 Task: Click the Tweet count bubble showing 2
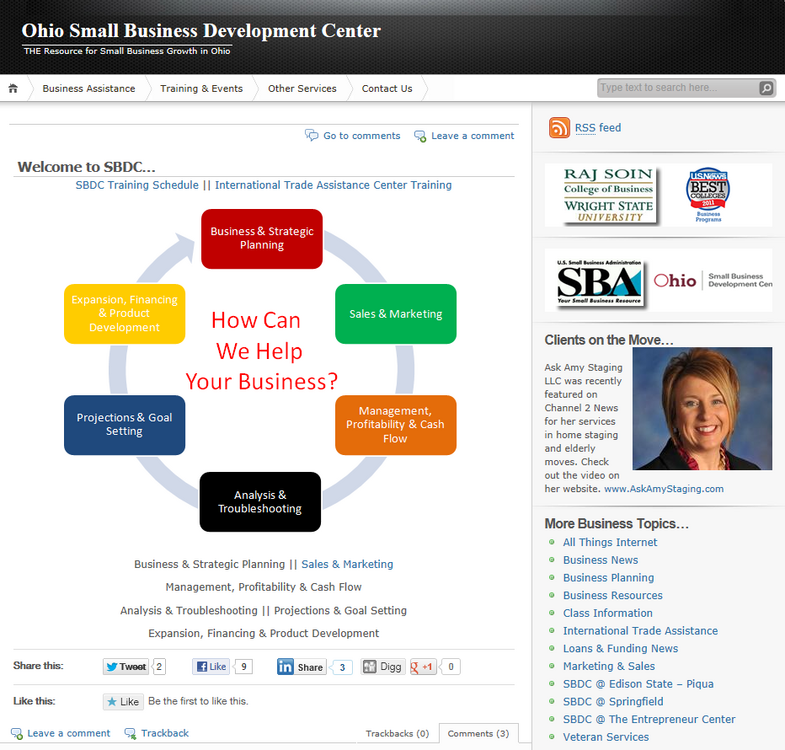tap(159, 666)
